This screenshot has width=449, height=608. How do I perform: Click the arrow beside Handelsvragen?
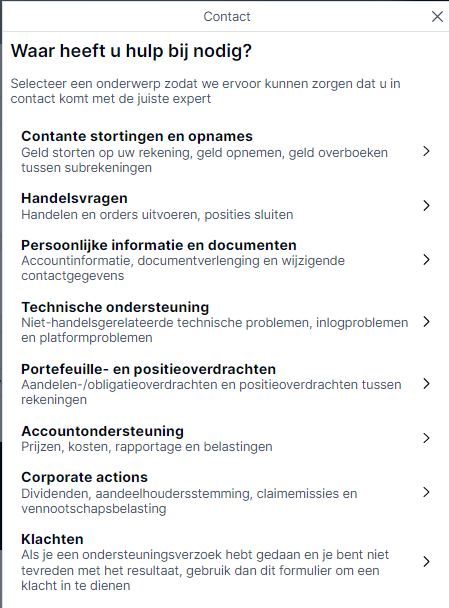(x=426, y=206)
